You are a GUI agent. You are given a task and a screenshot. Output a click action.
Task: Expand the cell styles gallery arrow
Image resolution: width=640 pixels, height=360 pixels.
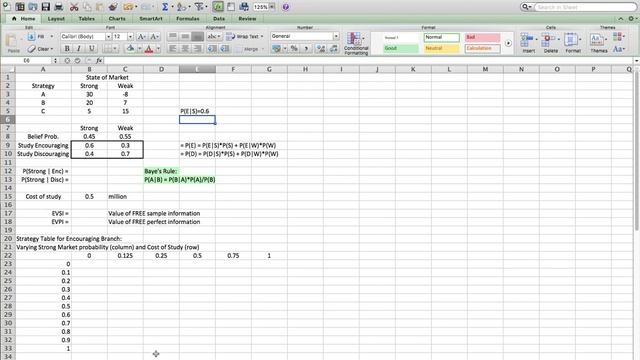(508, 43)
